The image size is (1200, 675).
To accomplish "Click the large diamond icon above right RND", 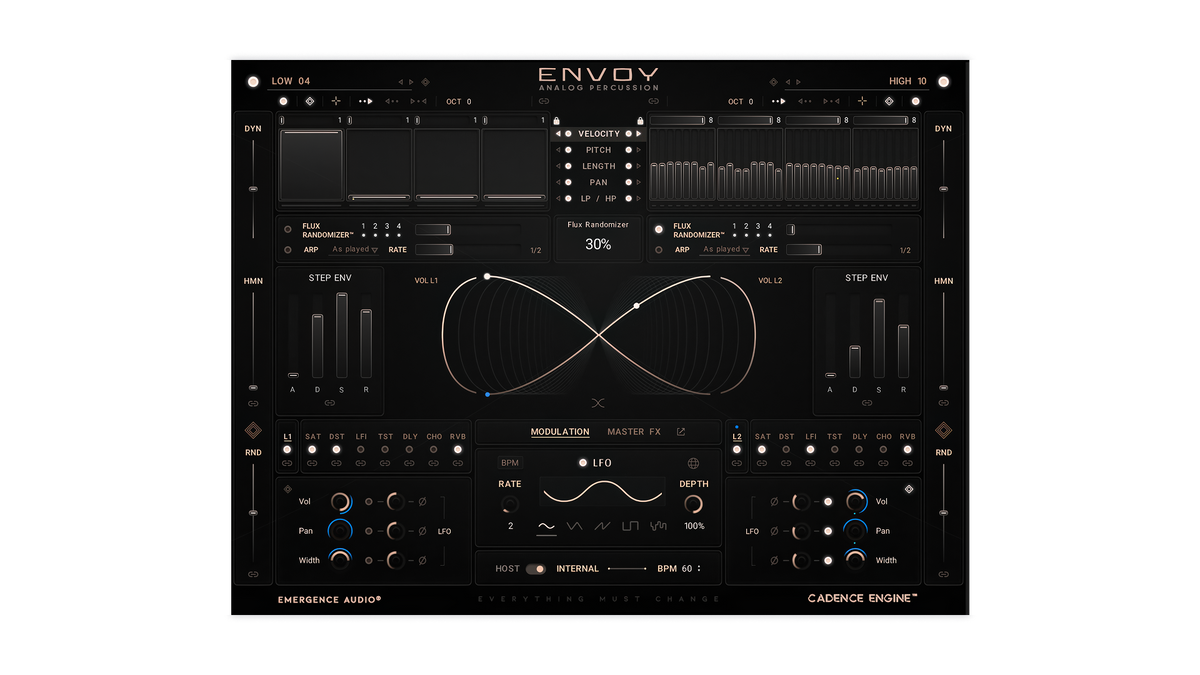I will tap(943, 431).
